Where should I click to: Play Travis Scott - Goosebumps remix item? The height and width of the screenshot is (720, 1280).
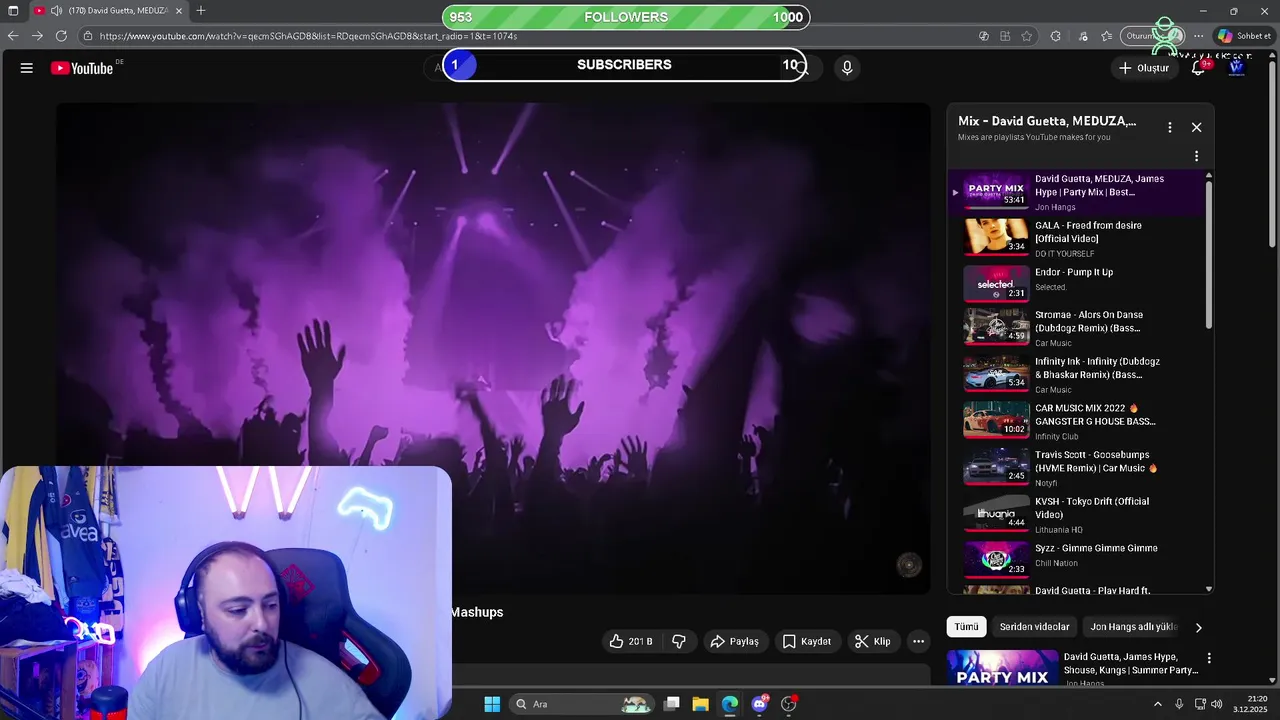[x=1076, y=468]
